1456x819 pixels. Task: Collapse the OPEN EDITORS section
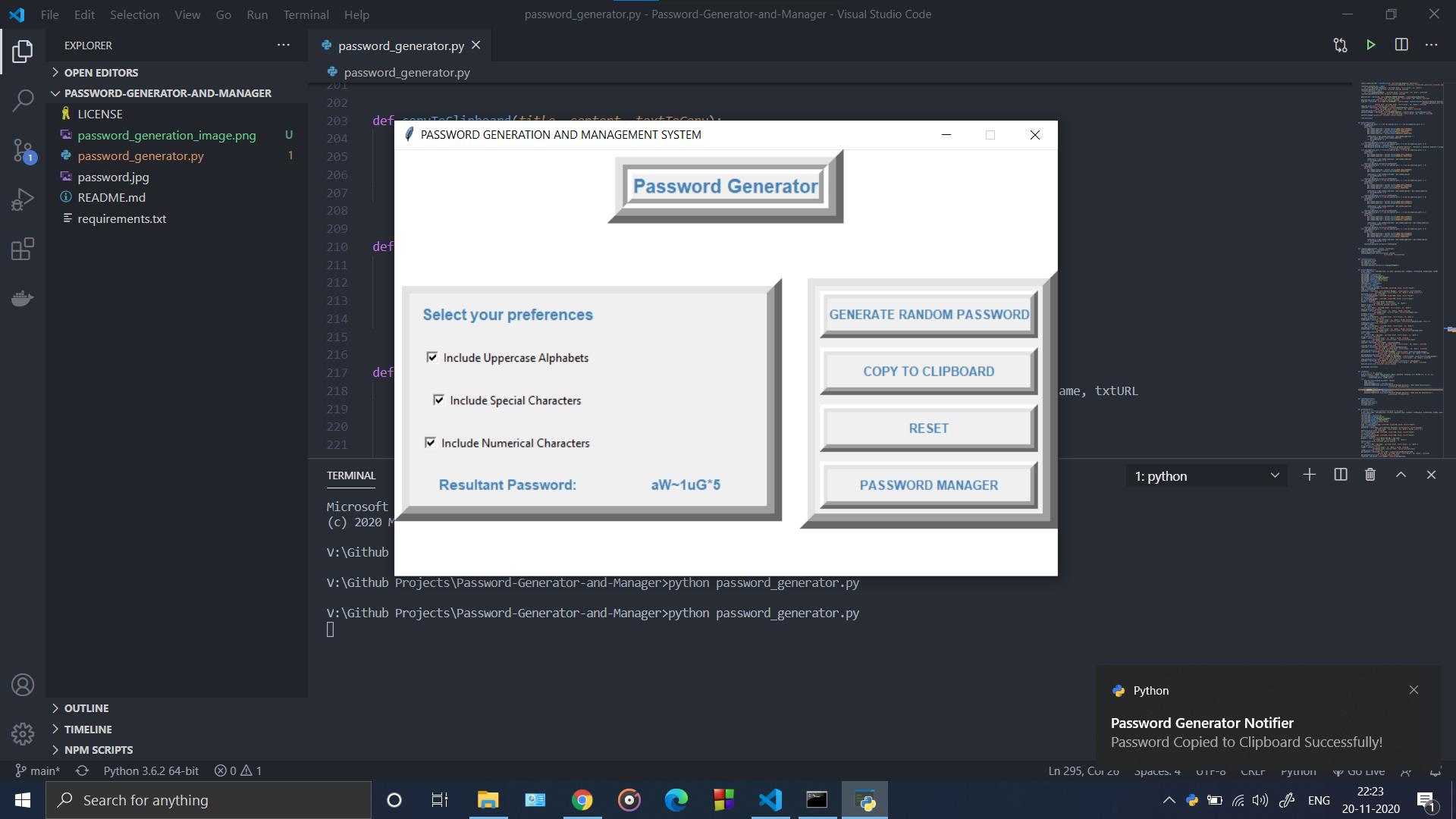(x=102, y=72)
